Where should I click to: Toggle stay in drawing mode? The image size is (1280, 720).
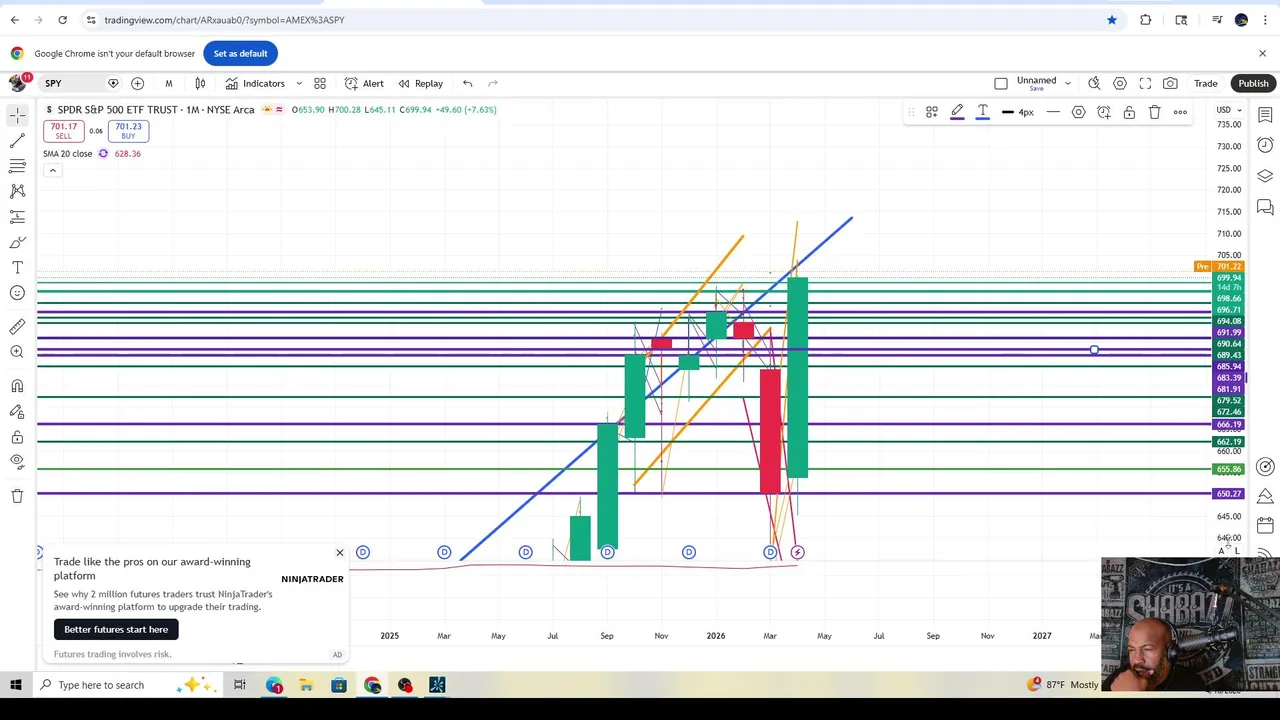click(17, 411)
